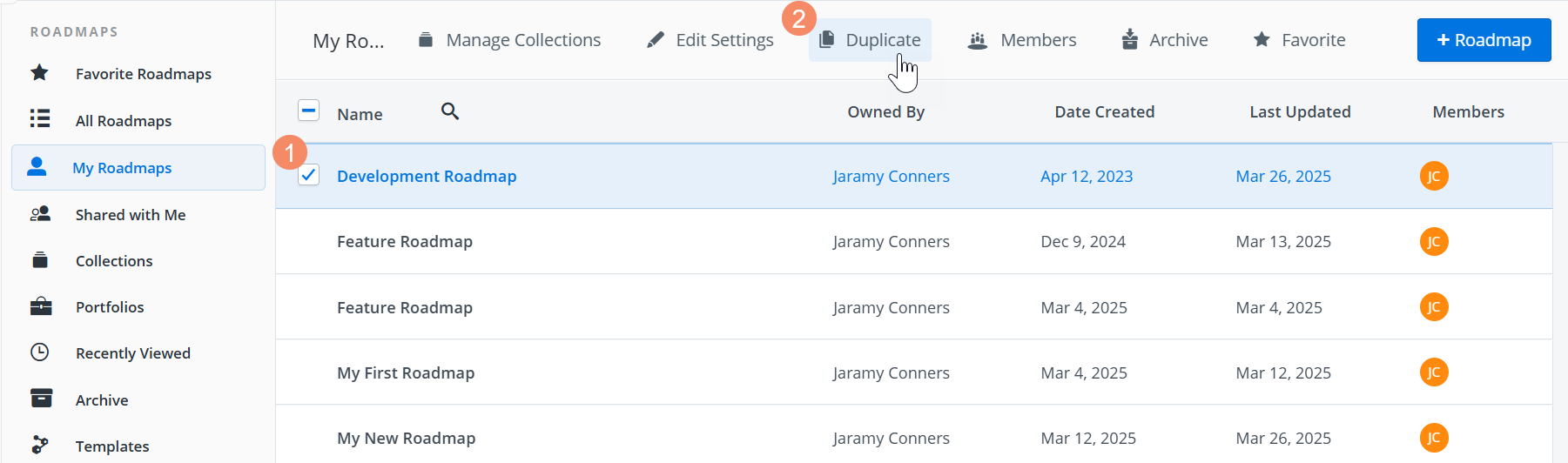The width and height of the screenshot is (1568, 463).
Task: Click the JC avatar on My First Roadmap row
Action: [1433, 372]
